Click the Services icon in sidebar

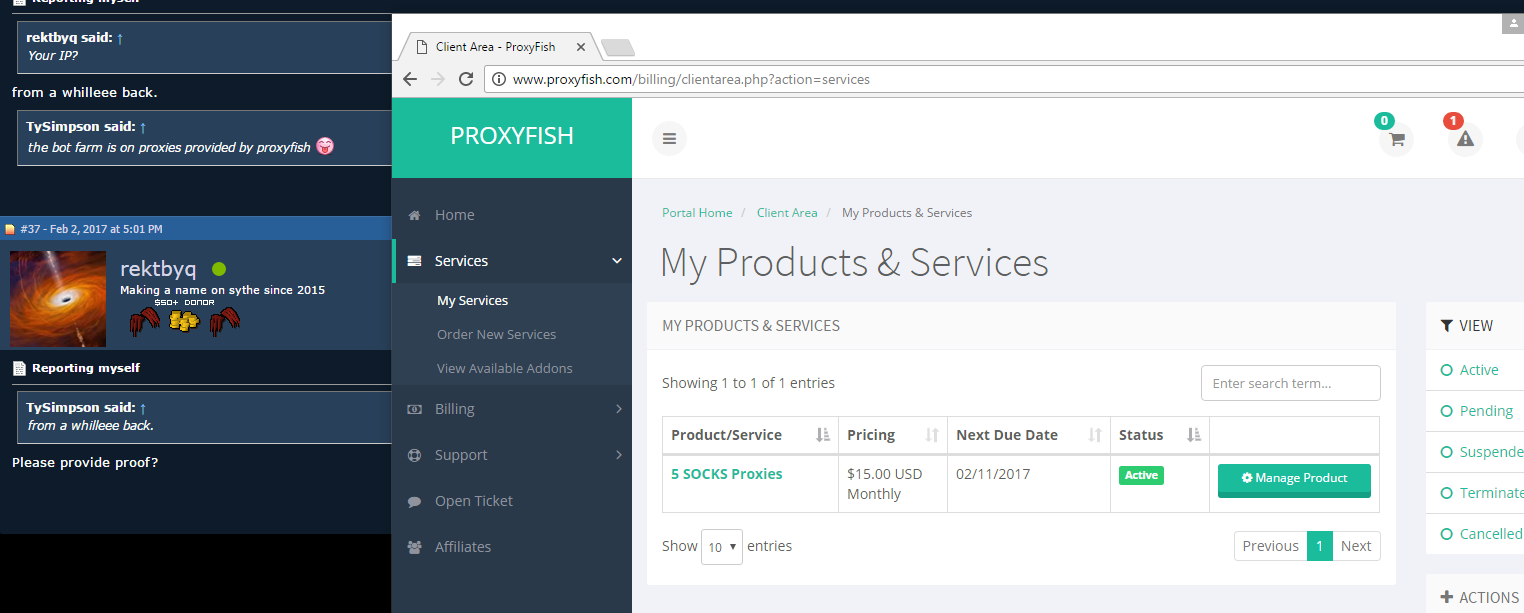(x=415, y=261)
